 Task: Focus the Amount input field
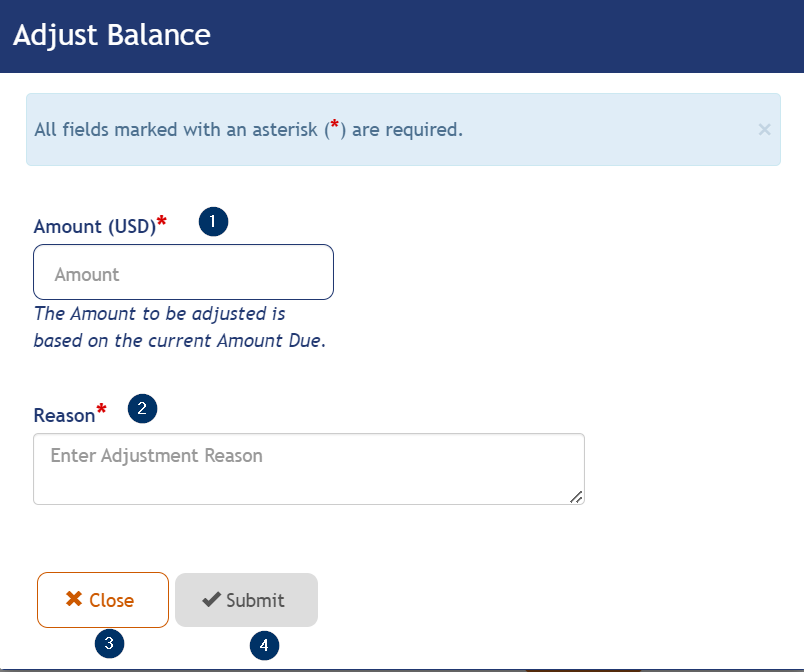183,272
